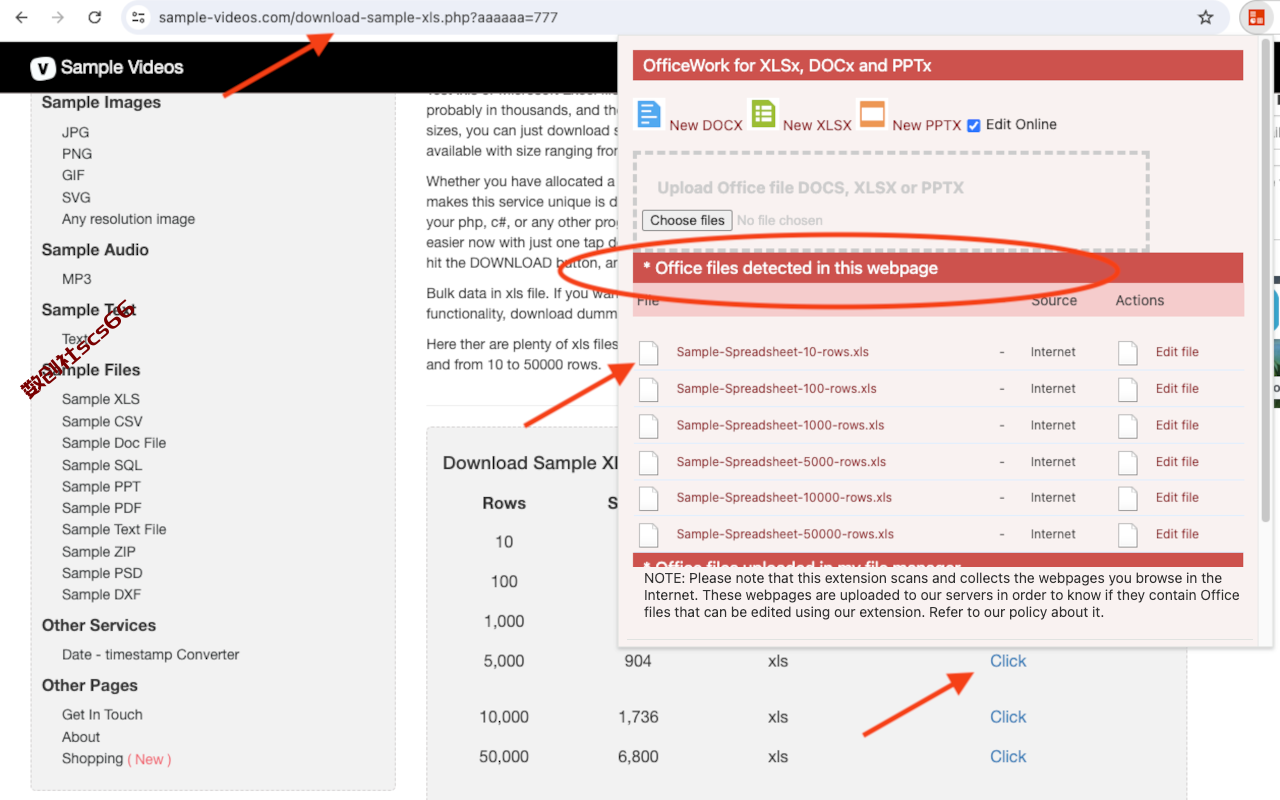Open the PNG sample images link

click(77, 154)
